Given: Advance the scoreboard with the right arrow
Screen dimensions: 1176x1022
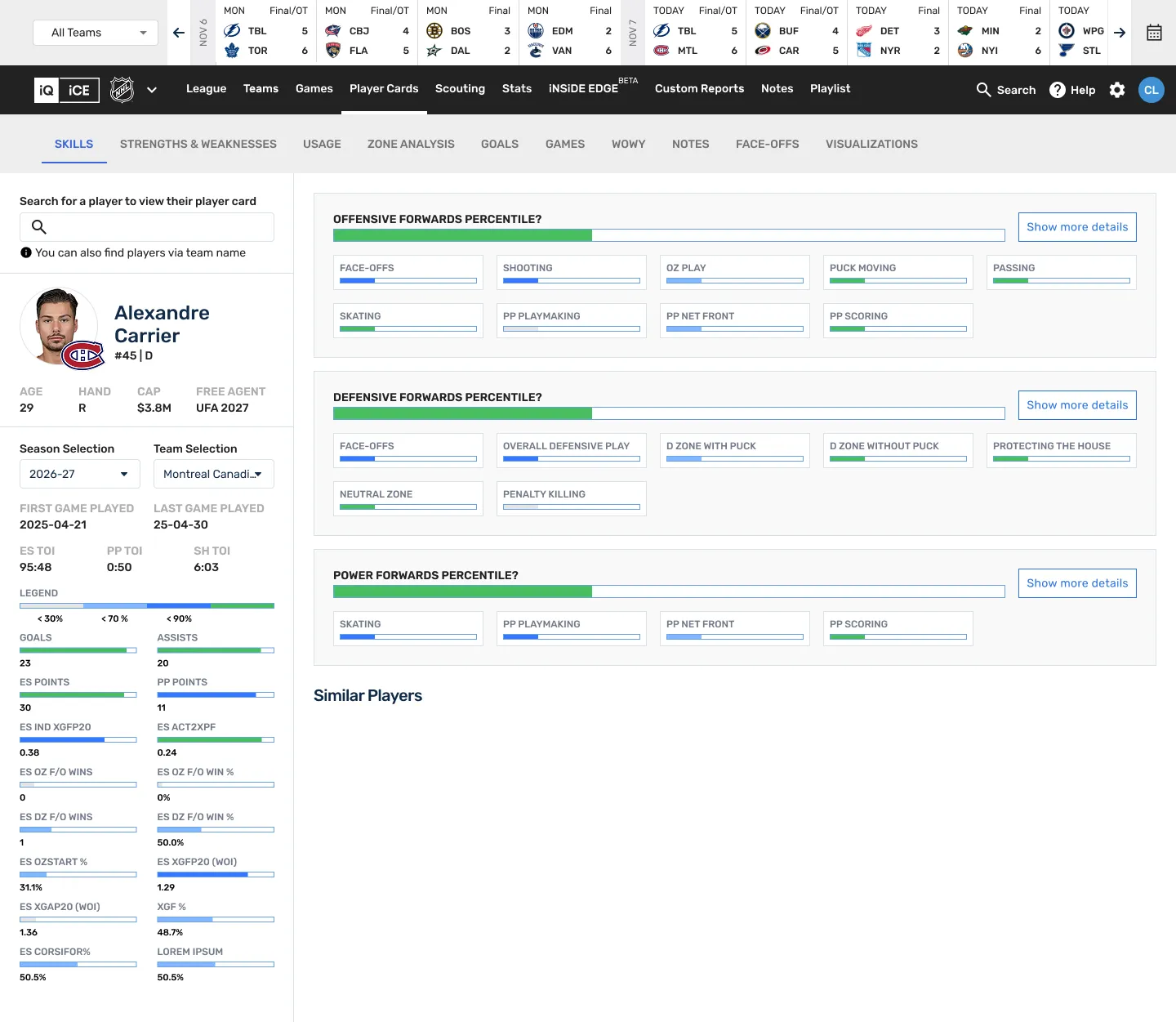Looking at the screenshot, I should 1120,33.
